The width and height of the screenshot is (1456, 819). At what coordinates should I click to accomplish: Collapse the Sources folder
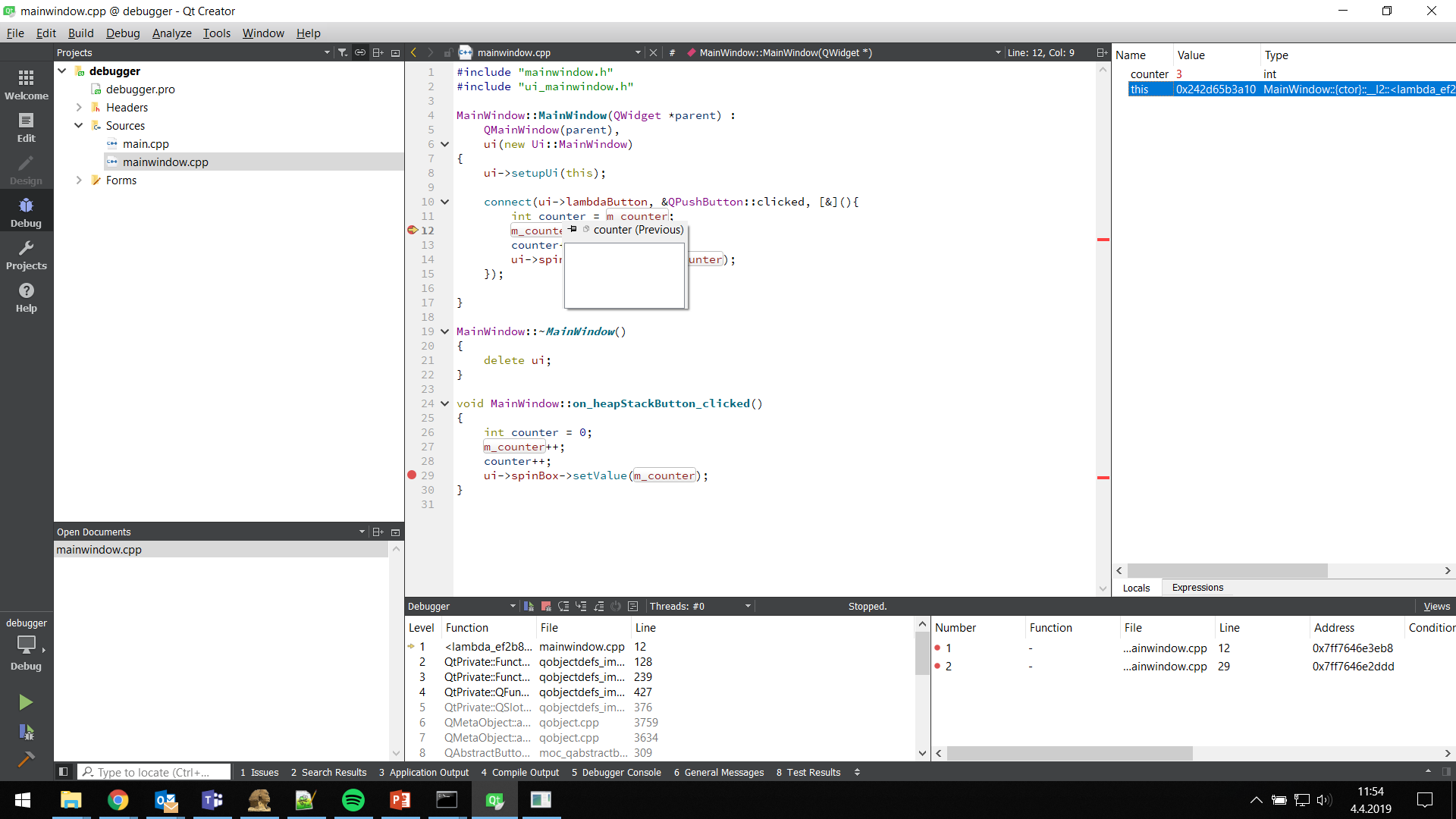click(x=79, y=126)
